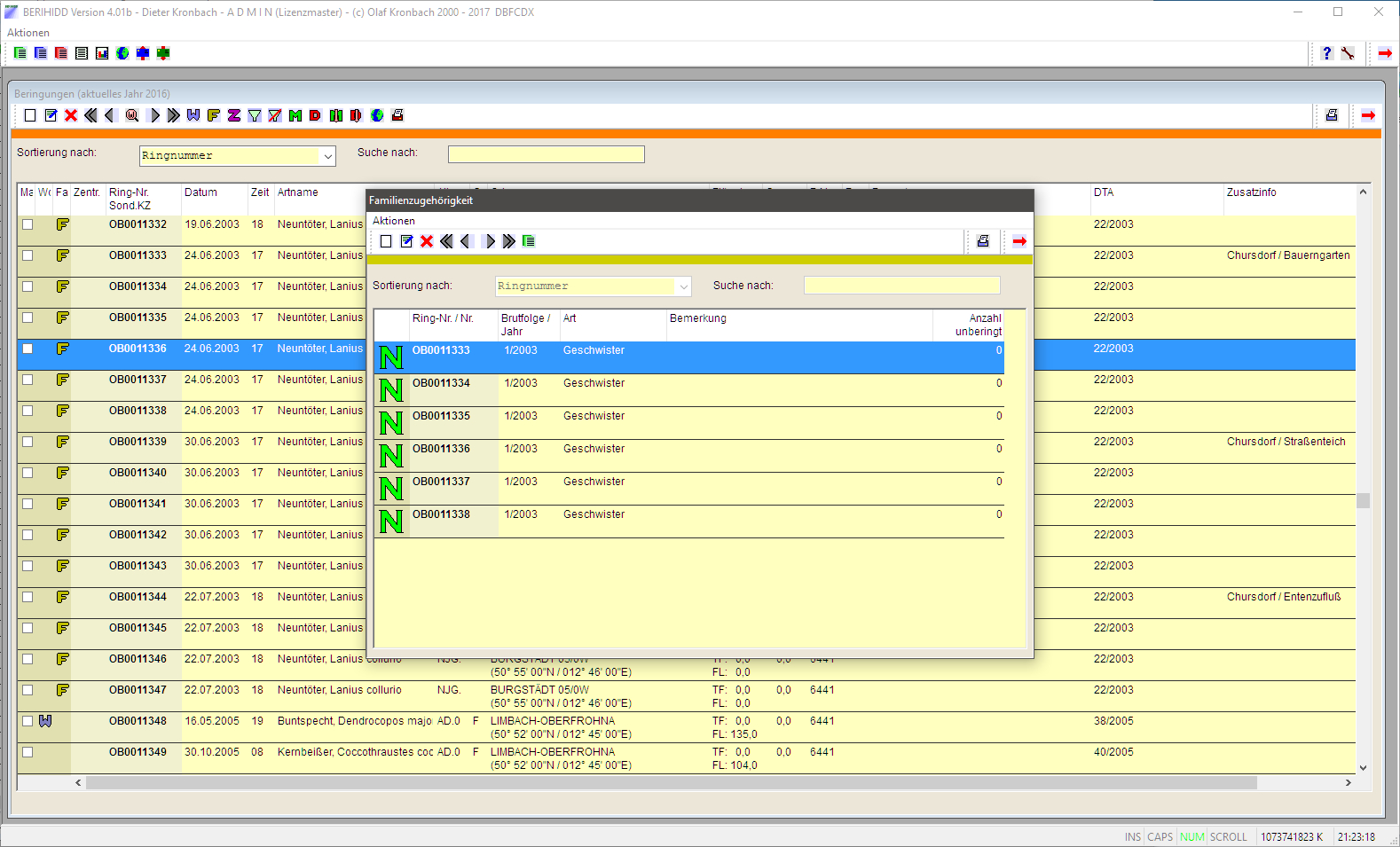Open Sortierung nach dropdown in Familienzugehörigkeit dialog
Screen dimensions: 1400x847
coord(683,286)
